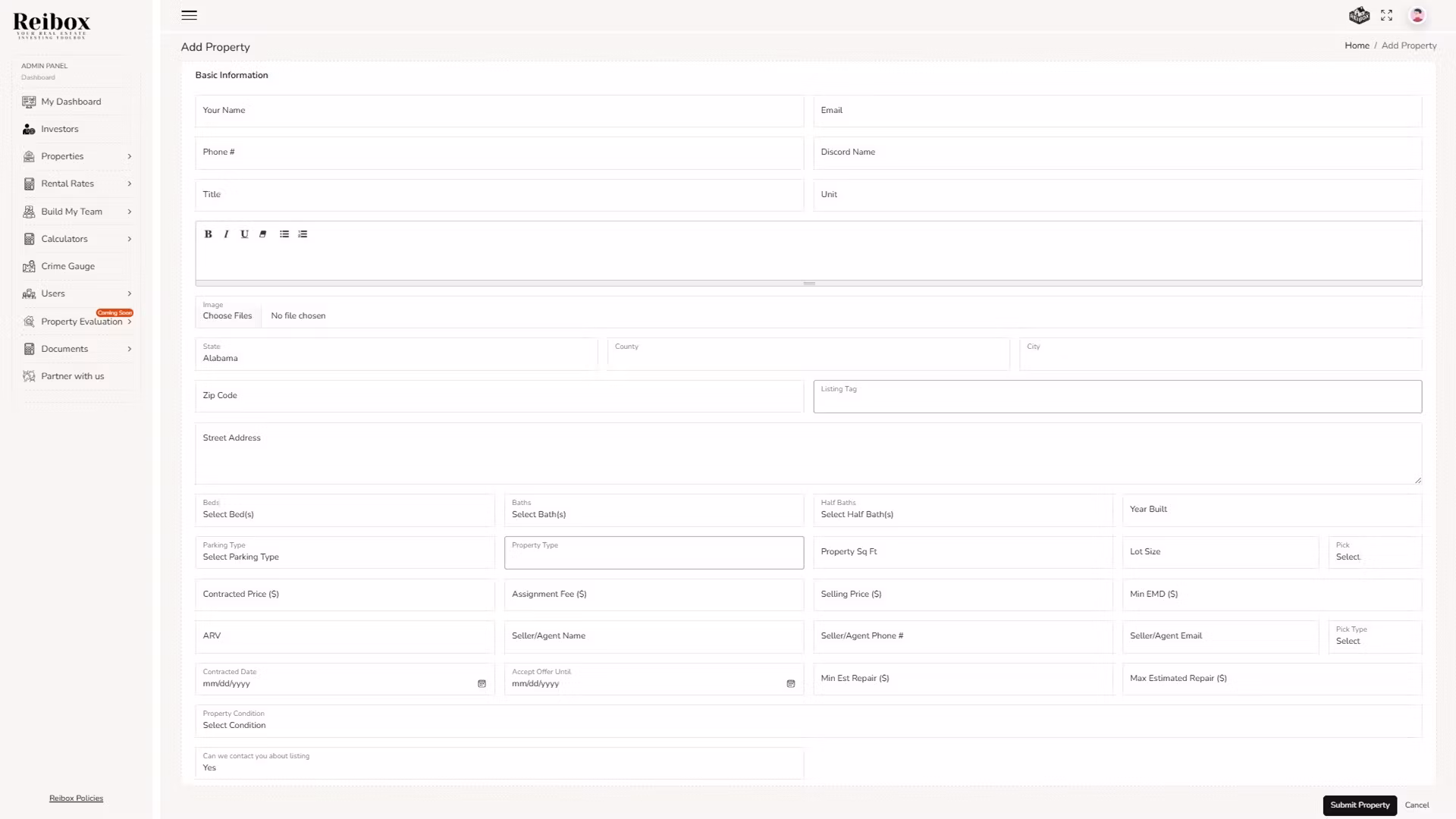
Task: Click the Submit Property button
Action: (1359, 805)
